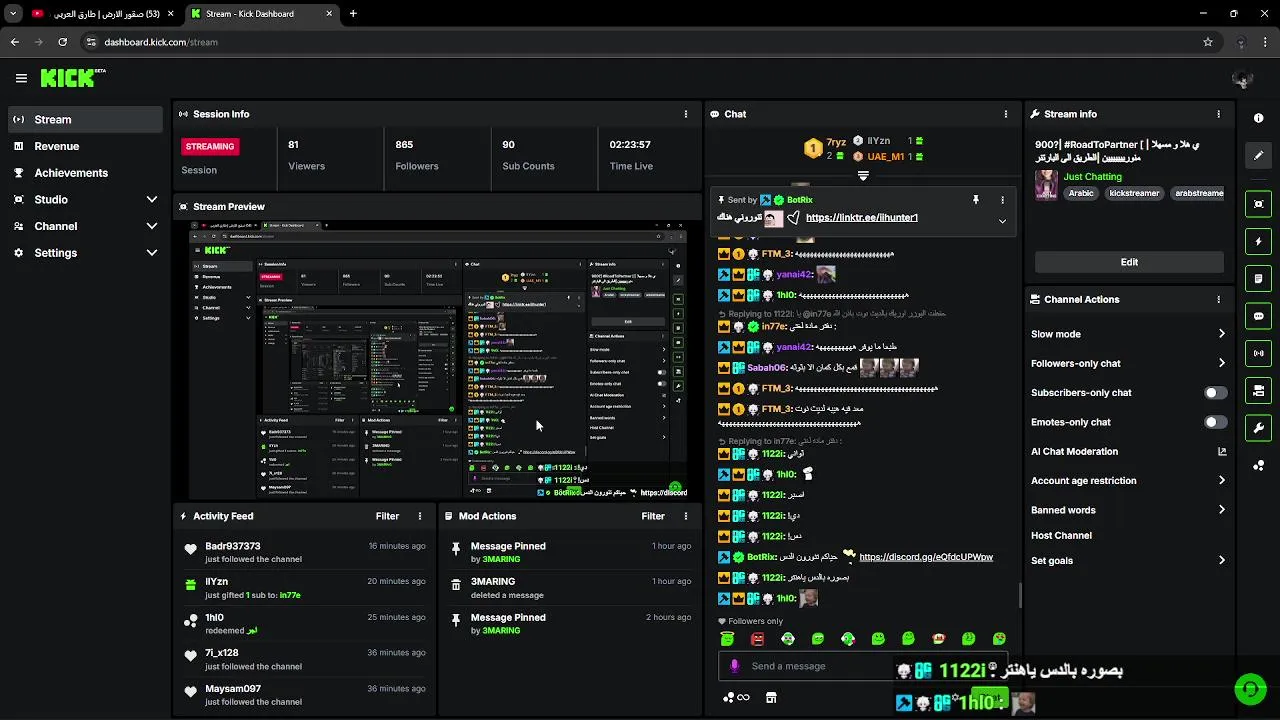Open Banned words settings
Image resolution: width=1280 pixels, height=720 pixels.
tap(1128, 510)
